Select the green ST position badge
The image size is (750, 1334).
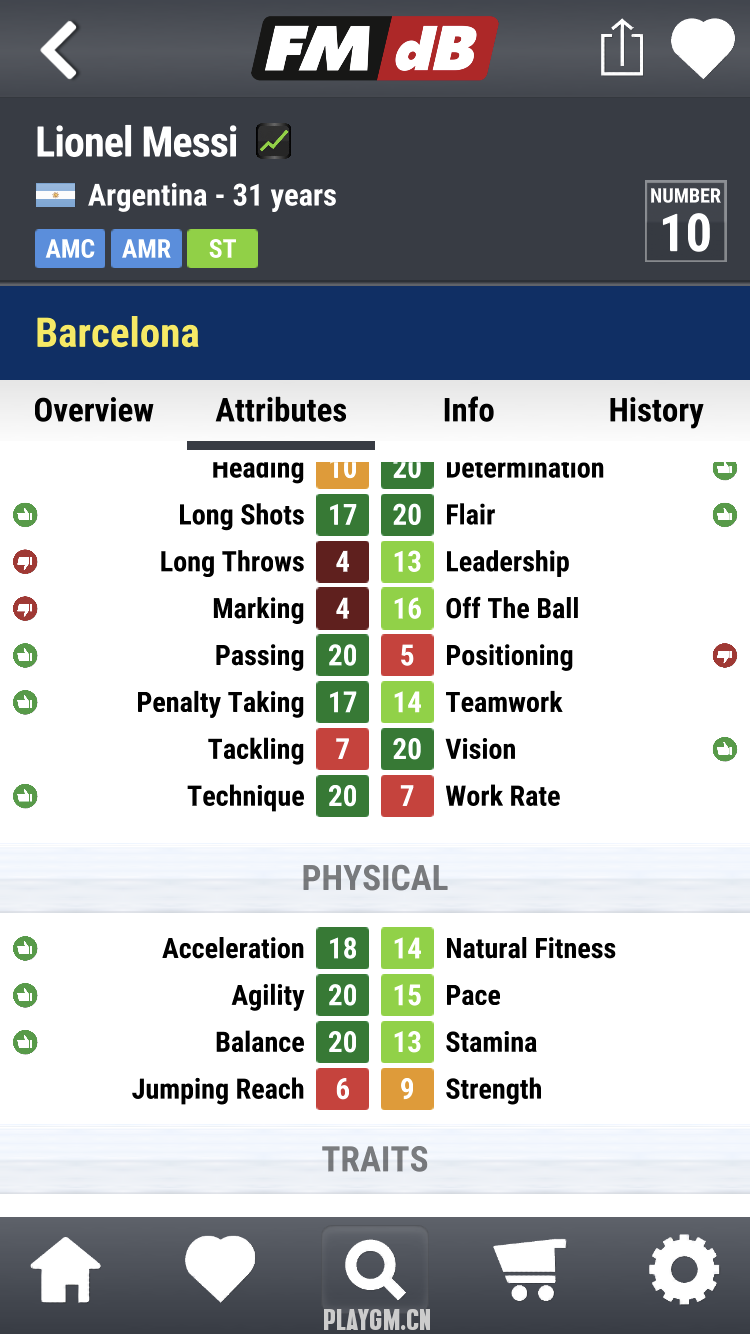[222, 249]
